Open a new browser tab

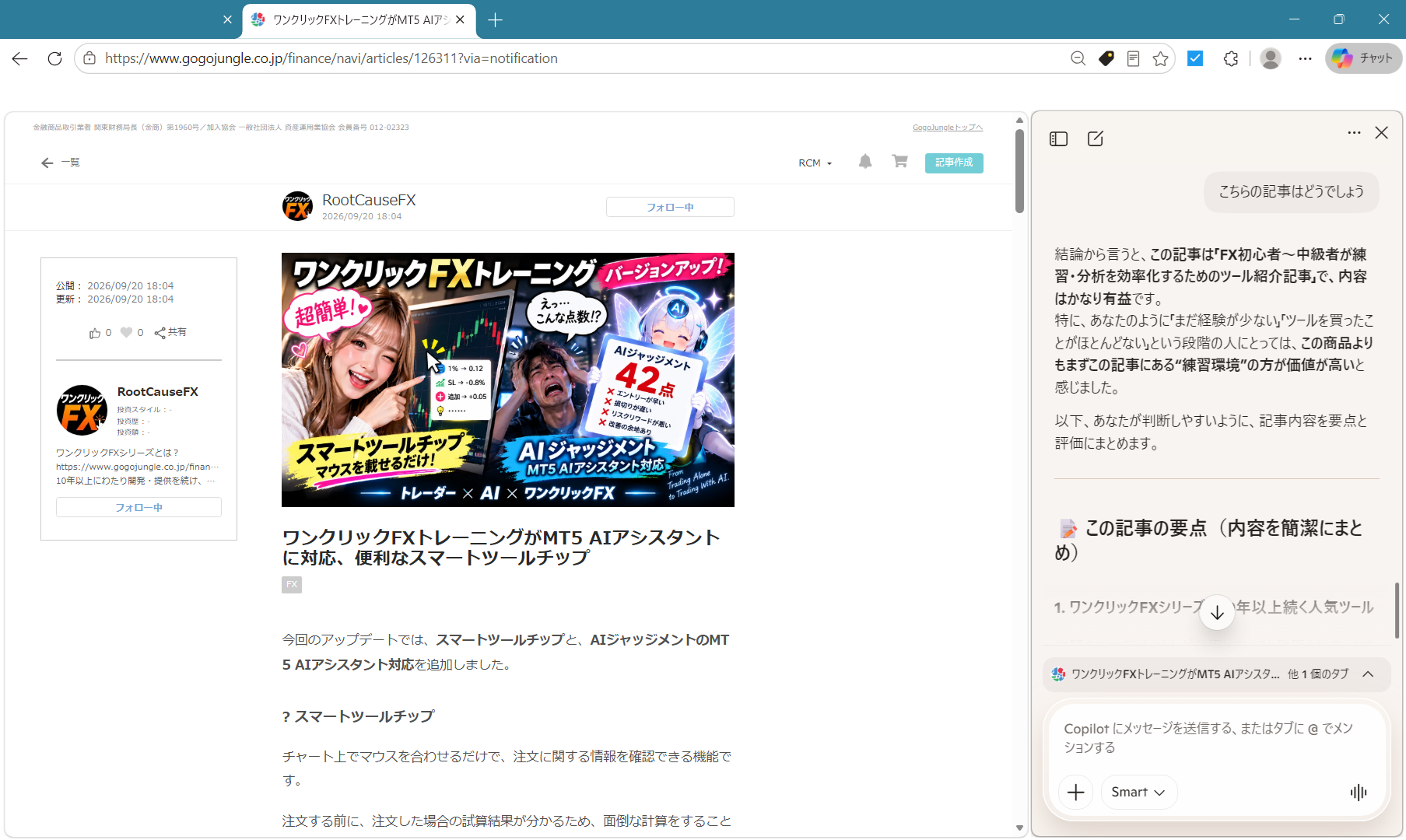coord(495,19)
